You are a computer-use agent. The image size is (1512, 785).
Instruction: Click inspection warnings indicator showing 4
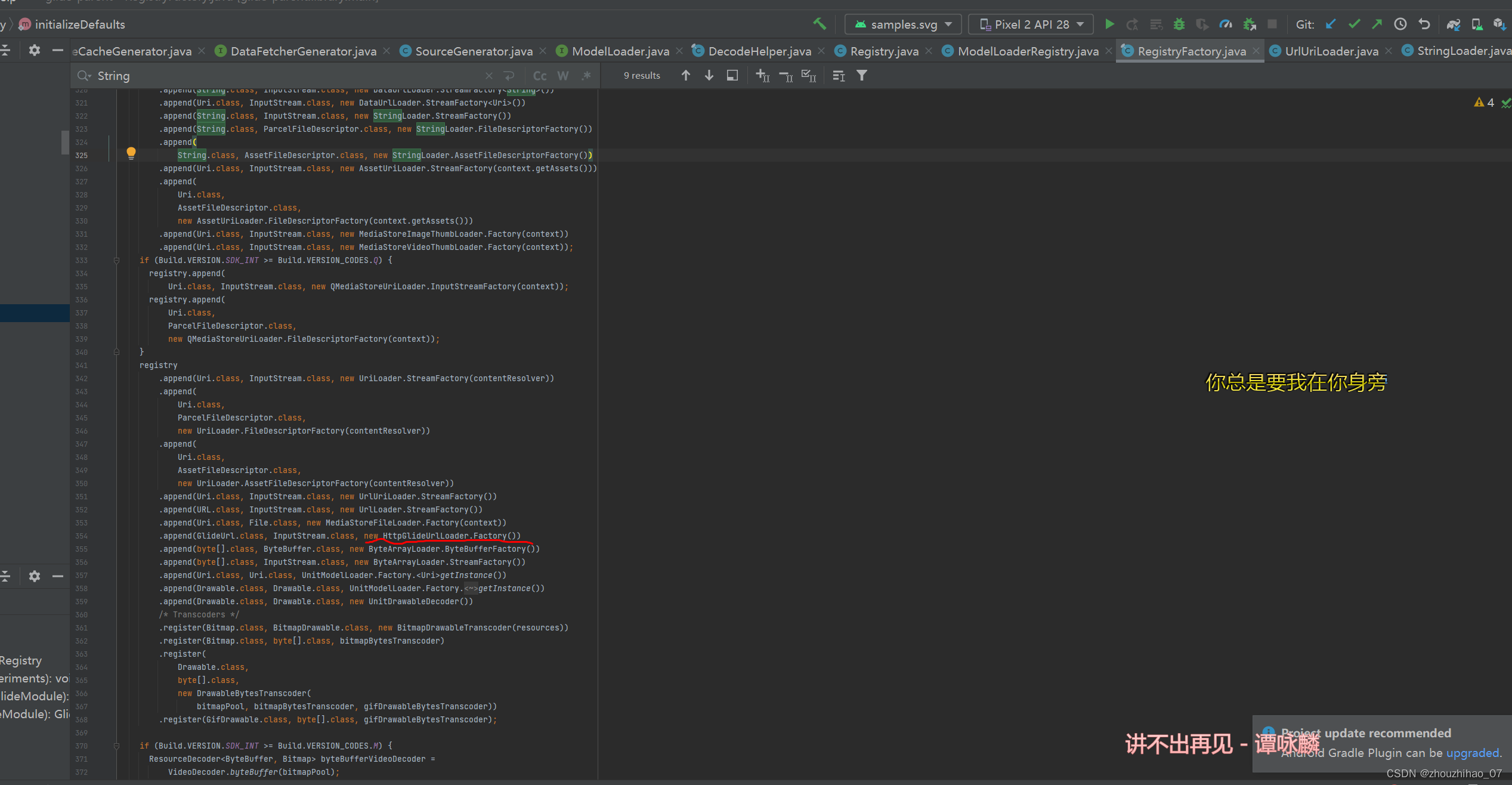click(1484, 103)
